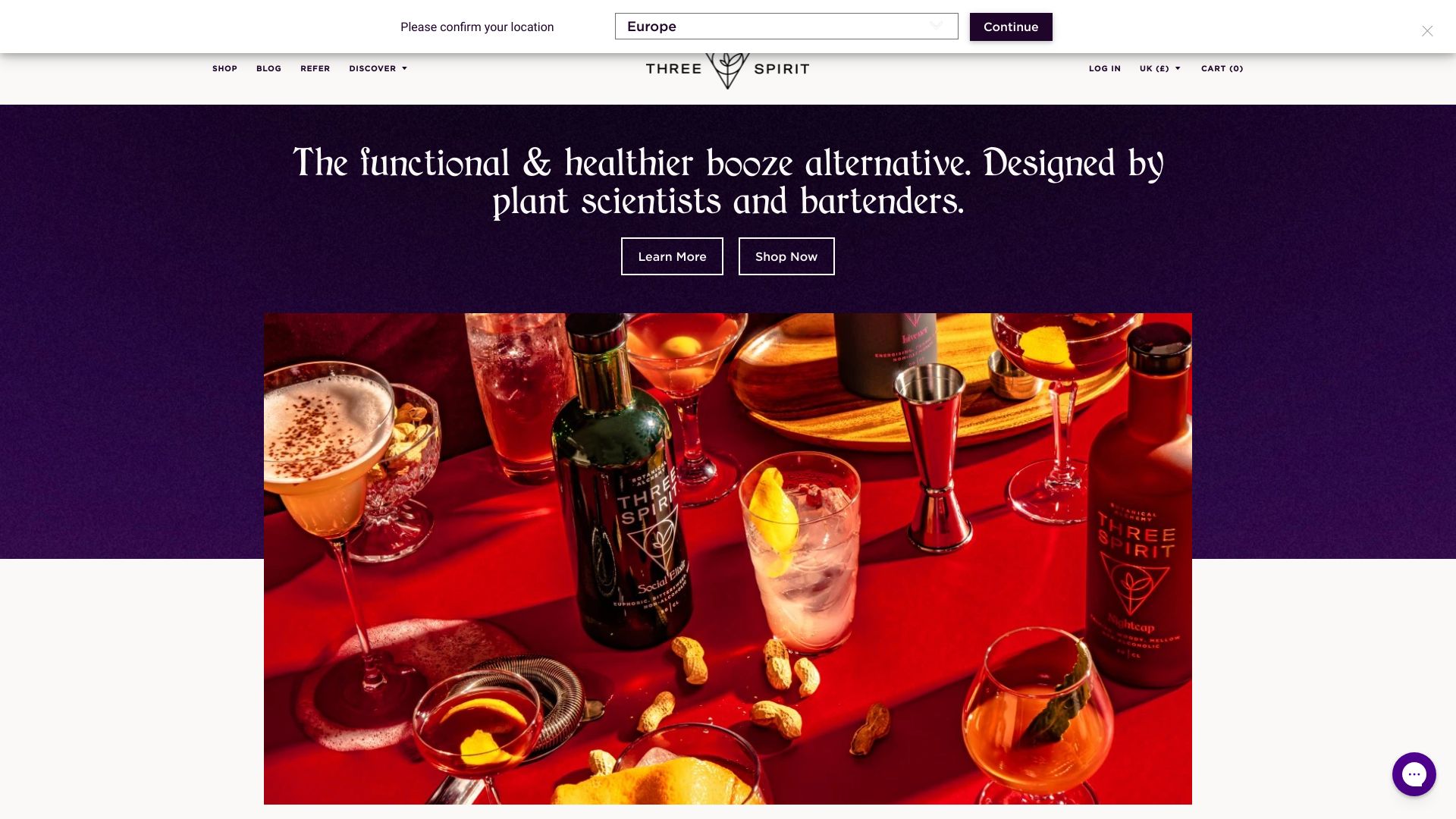Click the Discover menu label
1456x819 pixels.
click(372, 68)
